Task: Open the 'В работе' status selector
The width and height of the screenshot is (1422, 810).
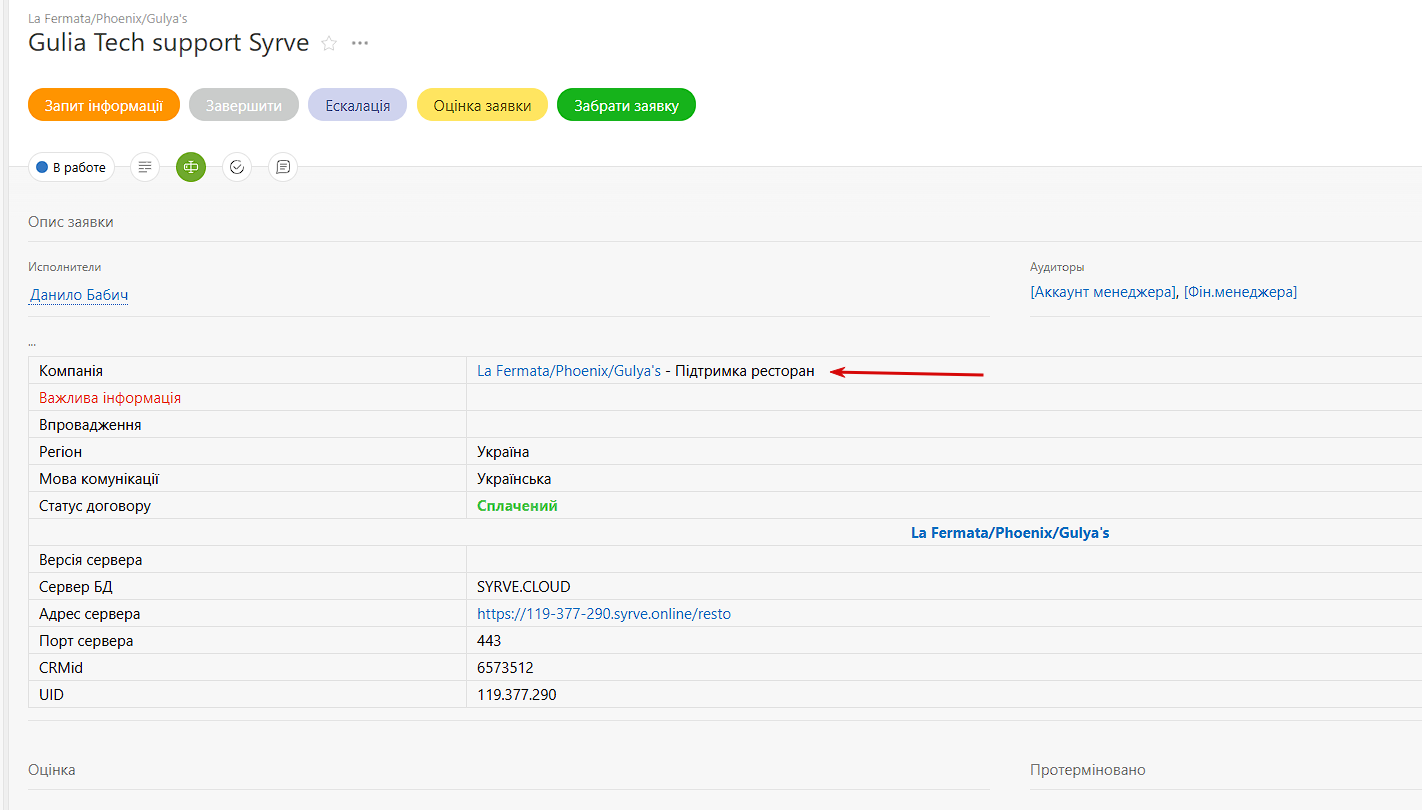Action: click(x=71, y=167)
